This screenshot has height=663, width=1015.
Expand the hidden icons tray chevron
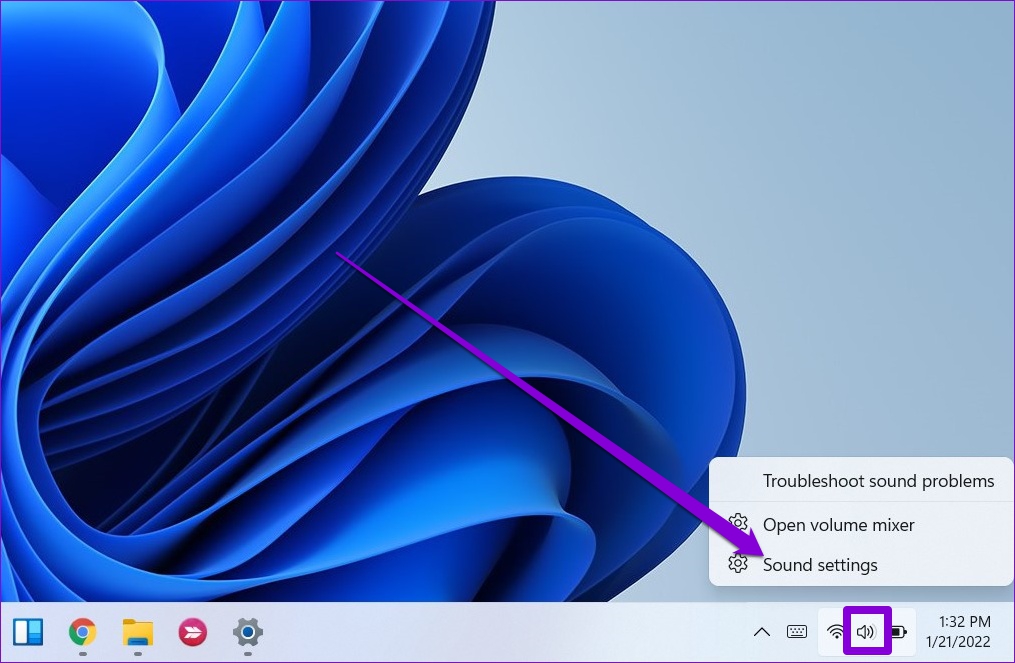761,632
